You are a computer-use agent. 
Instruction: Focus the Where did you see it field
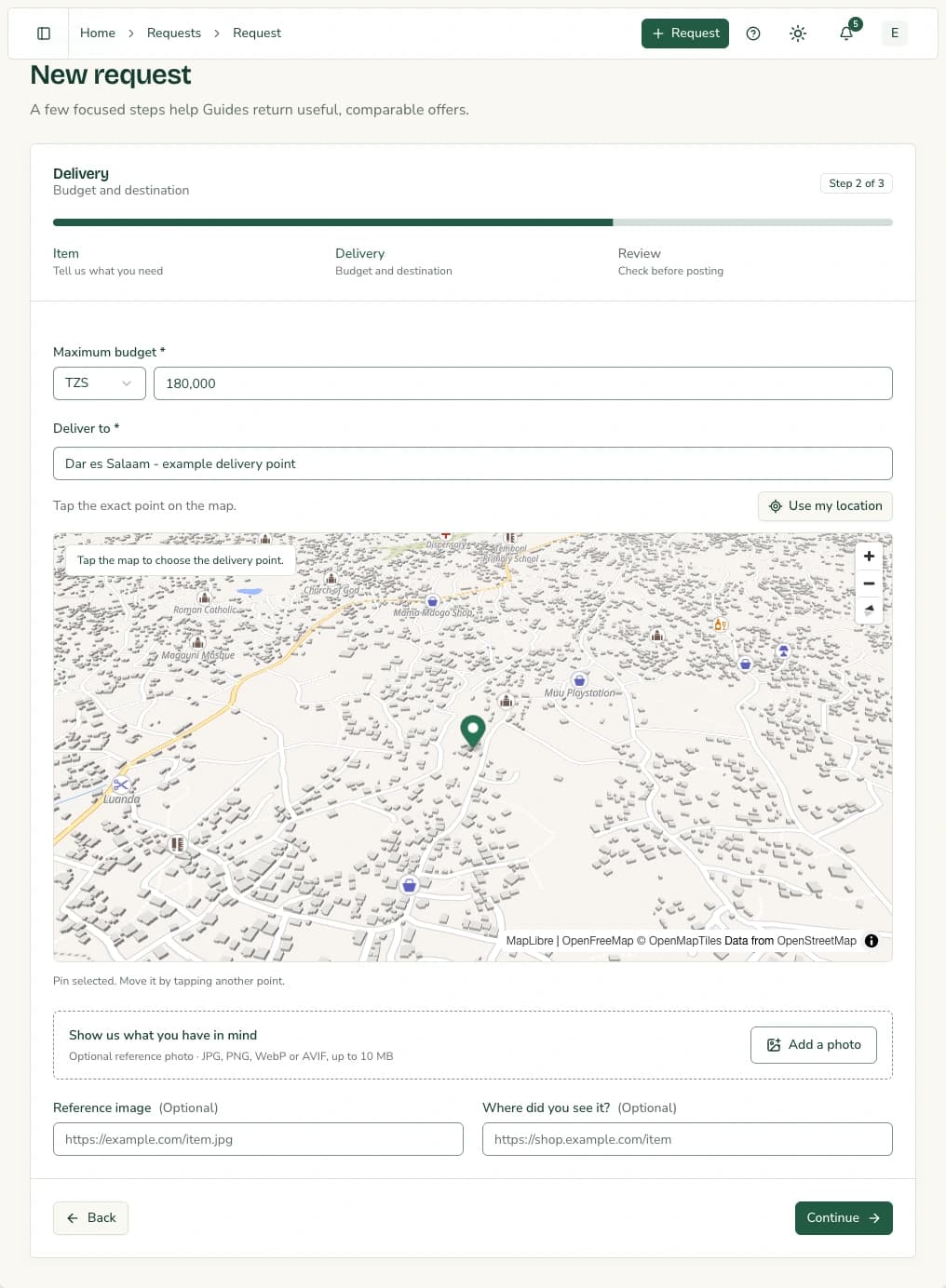[x=687, y=1139]
